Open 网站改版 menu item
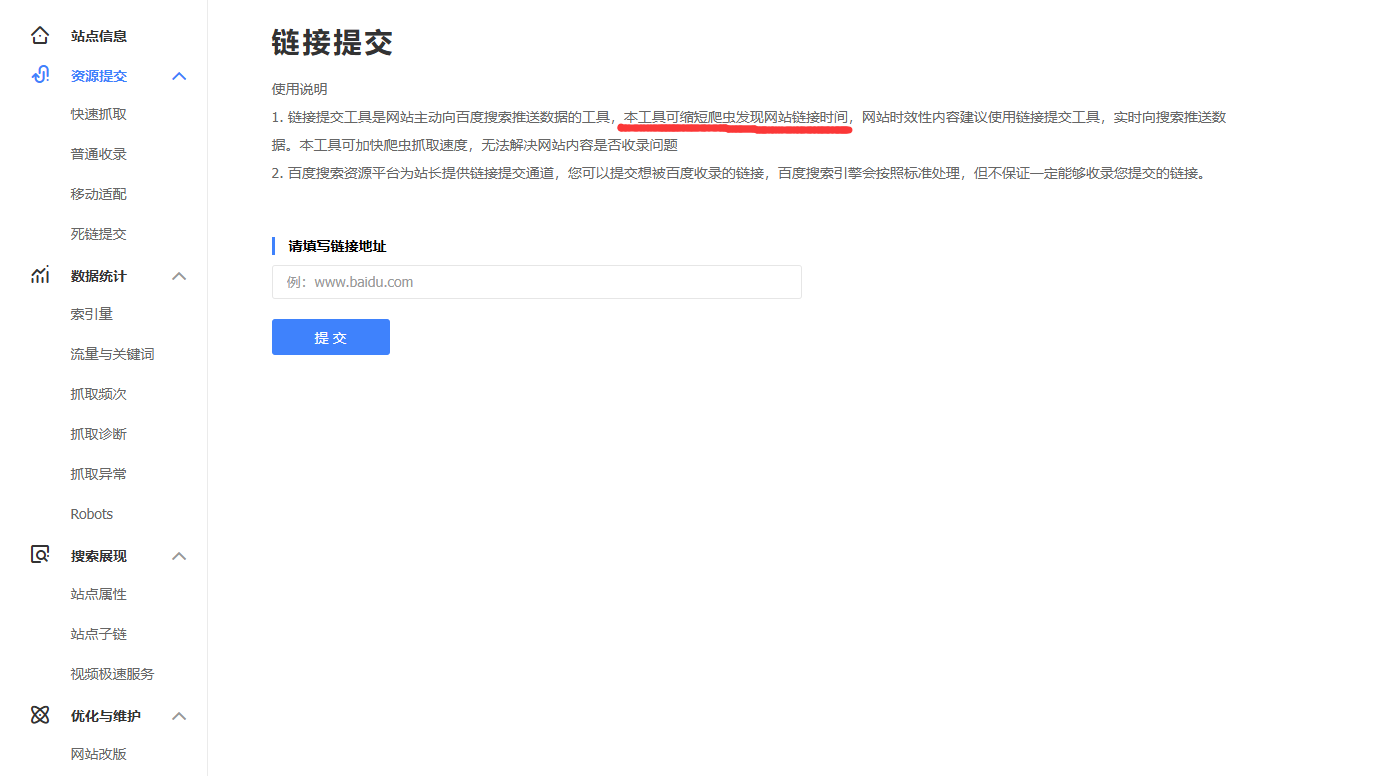The width and height of the screenshot is (1393, 776). coord(99,754)
